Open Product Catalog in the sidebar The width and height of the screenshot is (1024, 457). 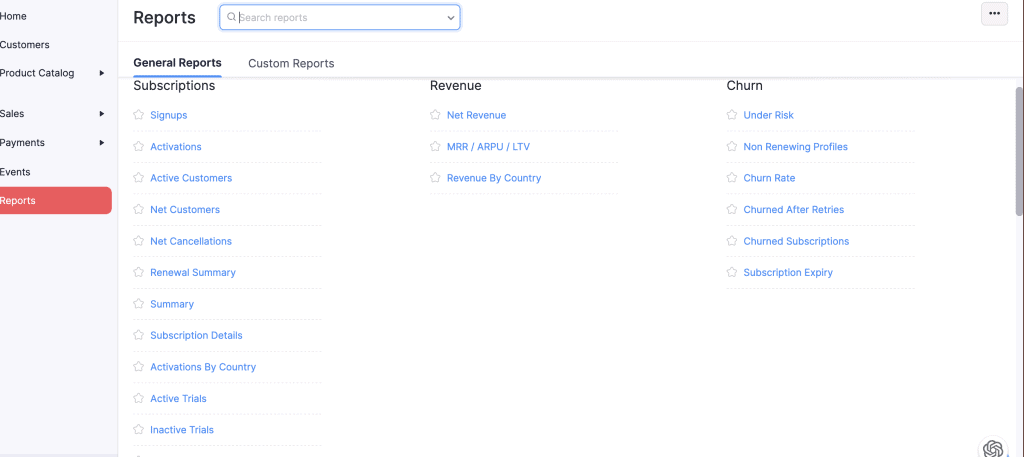tap(37, 73)
